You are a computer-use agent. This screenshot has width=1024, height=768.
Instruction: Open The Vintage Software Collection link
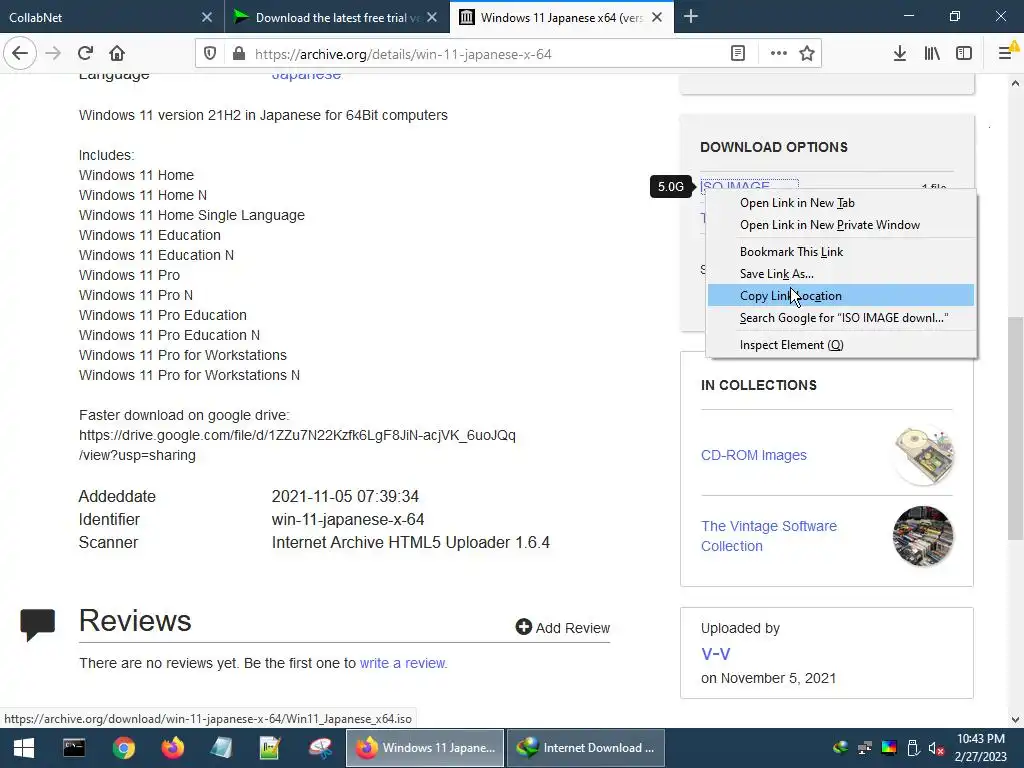point(769,536)
